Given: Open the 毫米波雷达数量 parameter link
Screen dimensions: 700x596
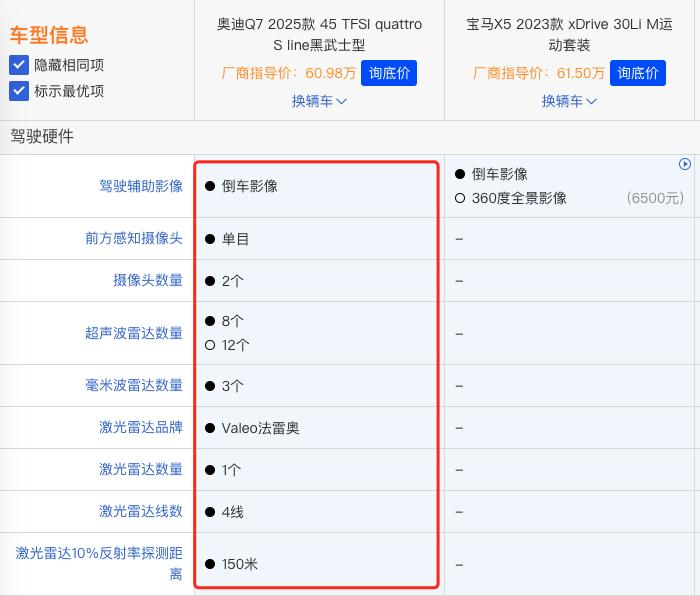Looking at the screenshot, I should [134, 385].
